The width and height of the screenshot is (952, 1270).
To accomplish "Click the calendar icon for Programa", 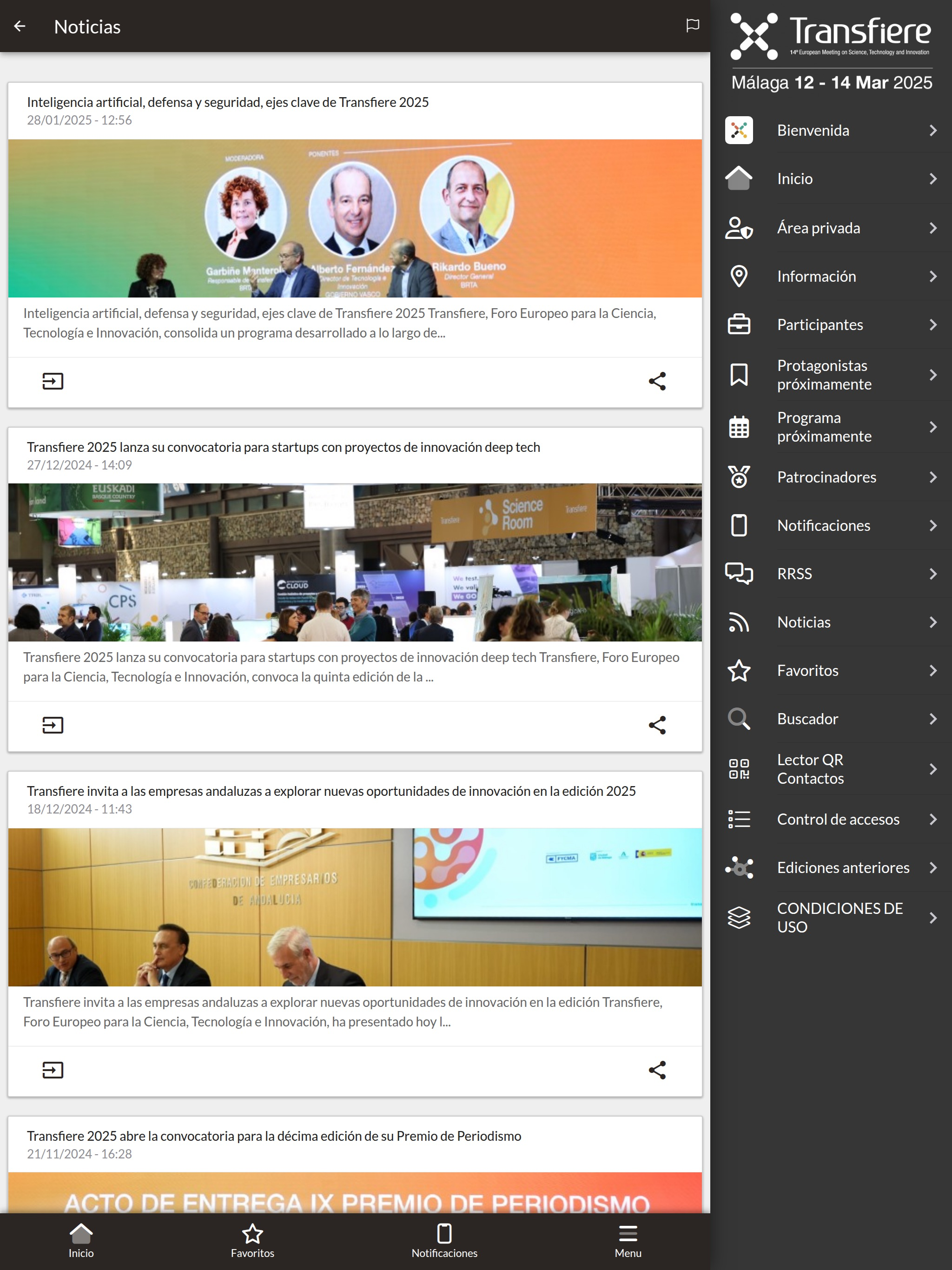I will [x=739, y=427].
